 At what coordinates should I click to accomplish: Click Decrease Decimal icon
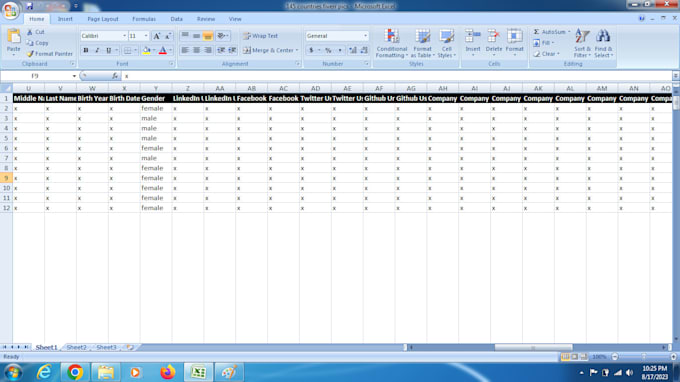[x=364, y=50]
